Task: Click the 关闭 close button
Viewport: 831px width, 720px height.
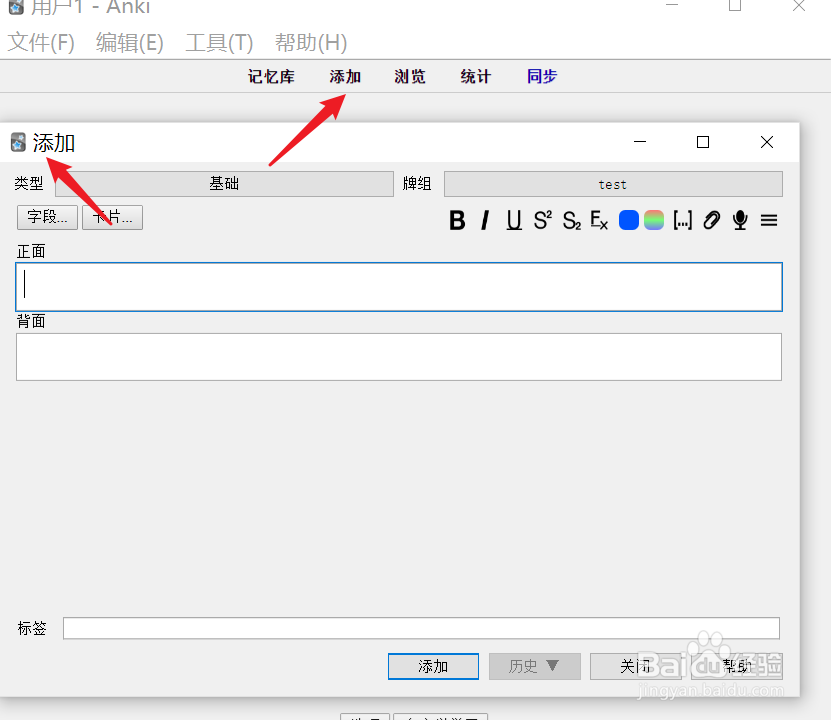Action: 635,666
